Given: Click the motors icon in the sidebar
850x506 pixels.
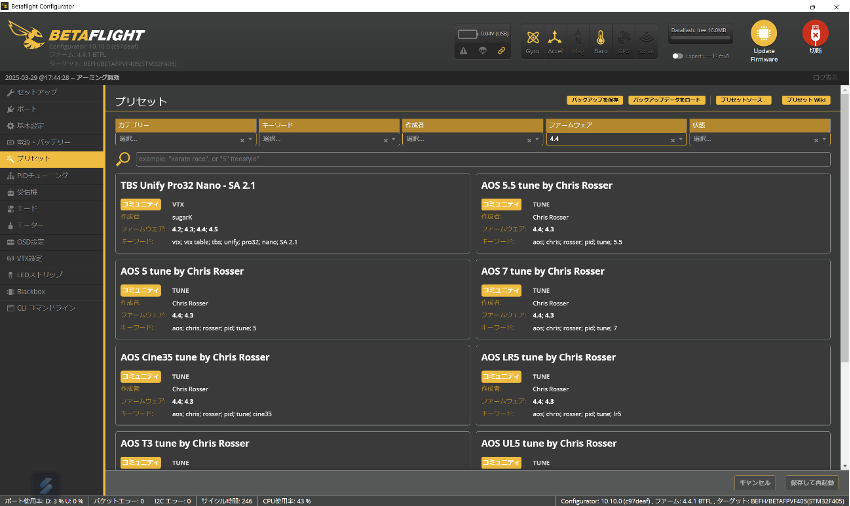Looking at the screenshot, I should [10, 226].
